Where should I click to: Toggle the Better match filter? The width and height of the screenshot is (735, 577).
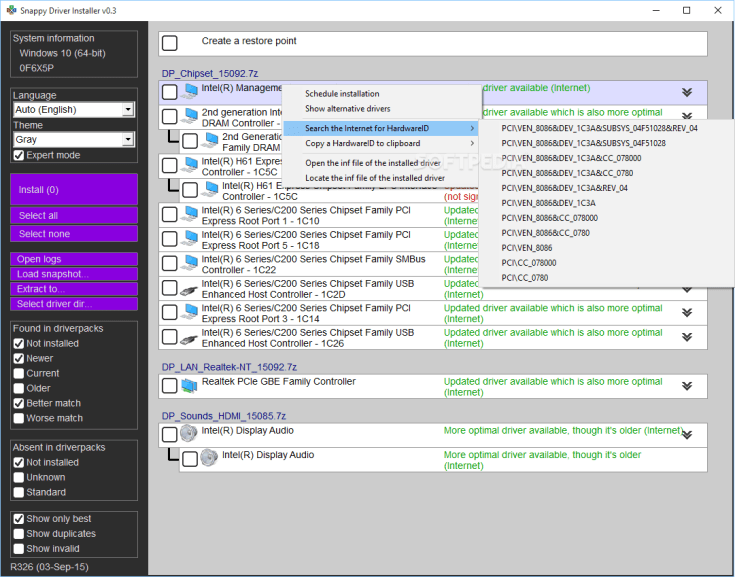pyautogui.click(x=19, y=404)
